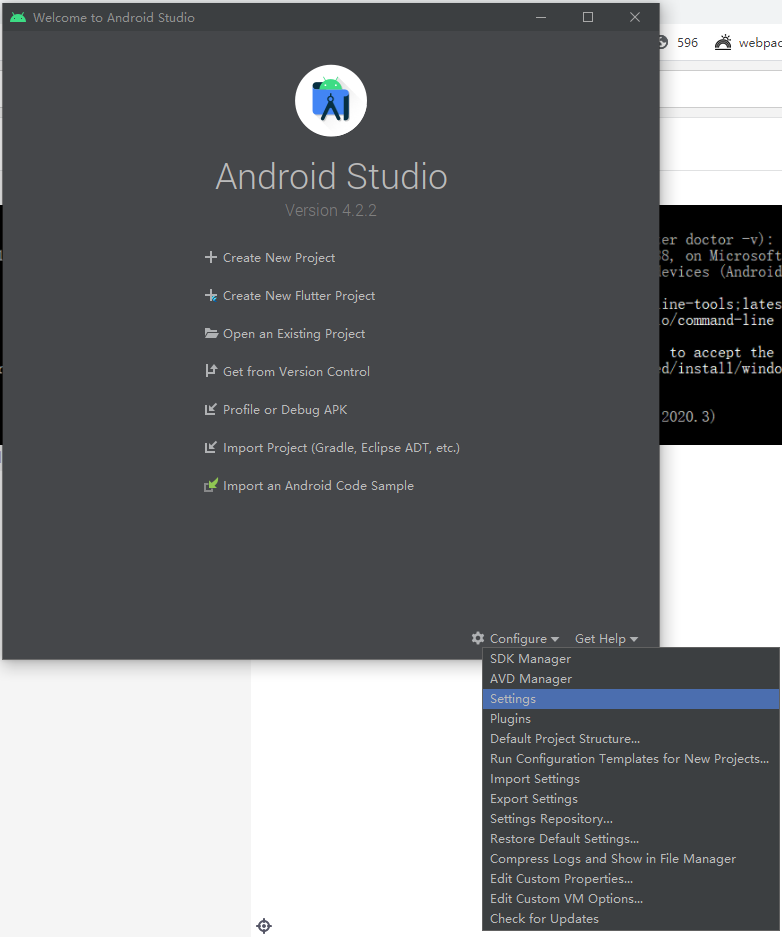Click the webpack tab icon in the browser behind
Screen dimensions: 782x937
(723, 42)
